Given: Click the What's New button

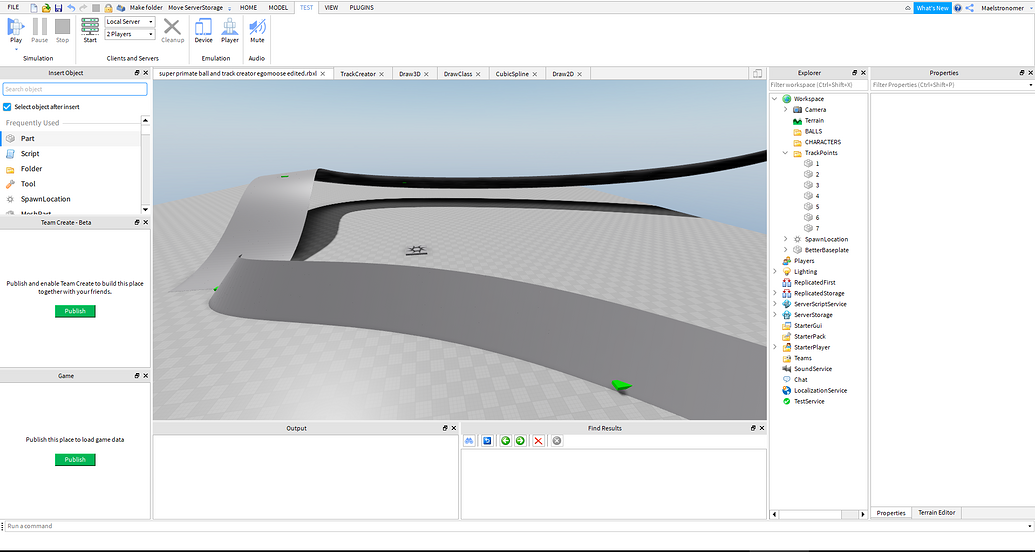Looking at the screenshot, I should [x=933, y=8].
